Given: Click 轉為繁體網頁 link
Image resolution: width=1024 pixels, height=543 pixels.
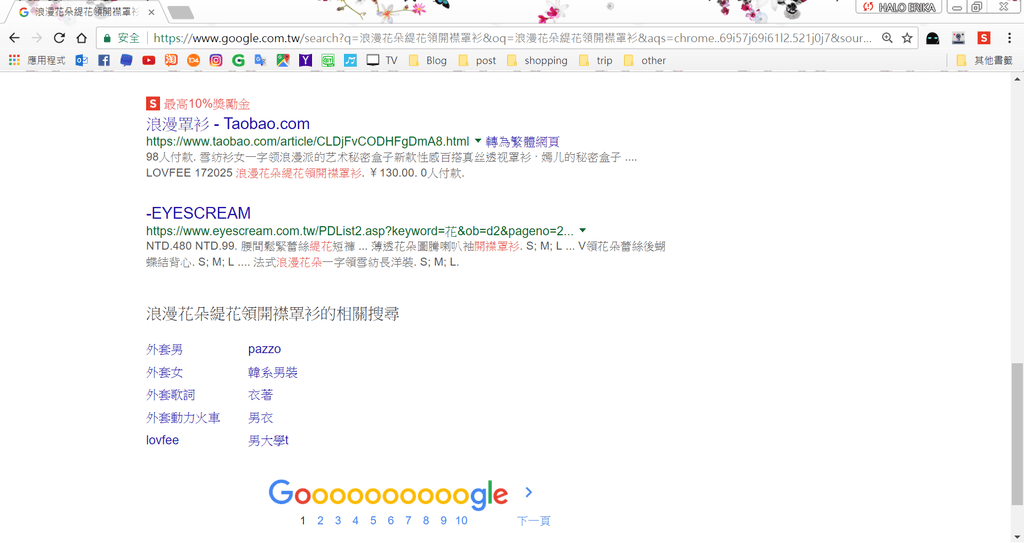Looking at the screenshot, I should coord(522,141).
